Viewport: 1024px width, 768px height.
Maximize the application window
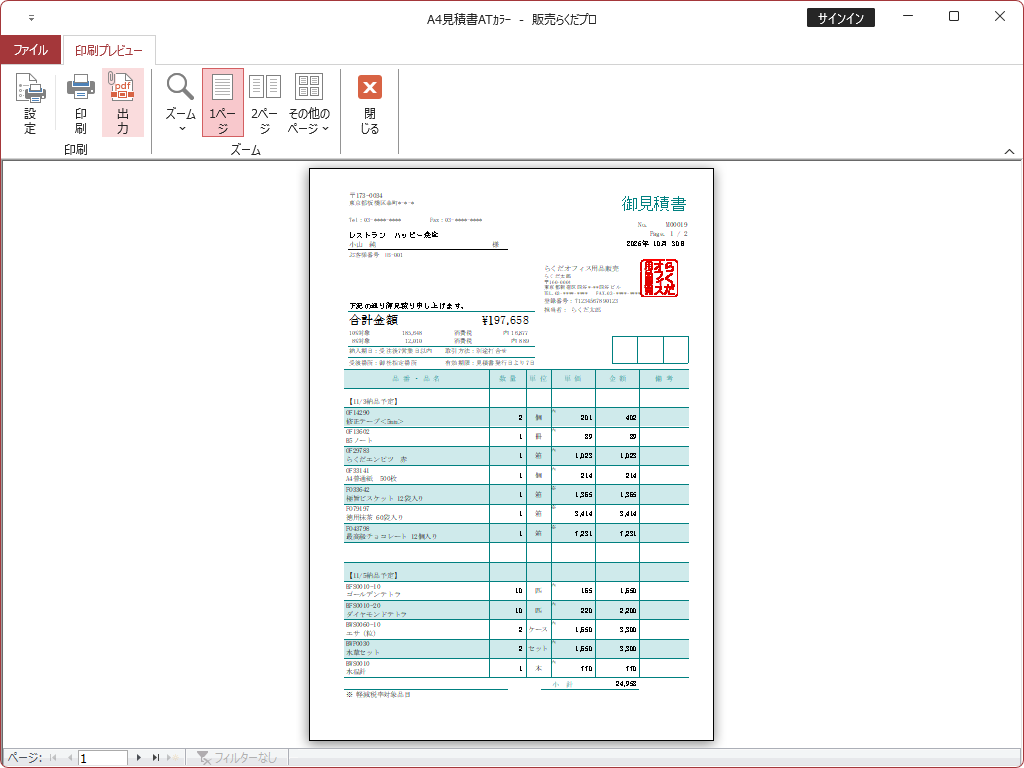pyautogui.click(x=954, y=17)
